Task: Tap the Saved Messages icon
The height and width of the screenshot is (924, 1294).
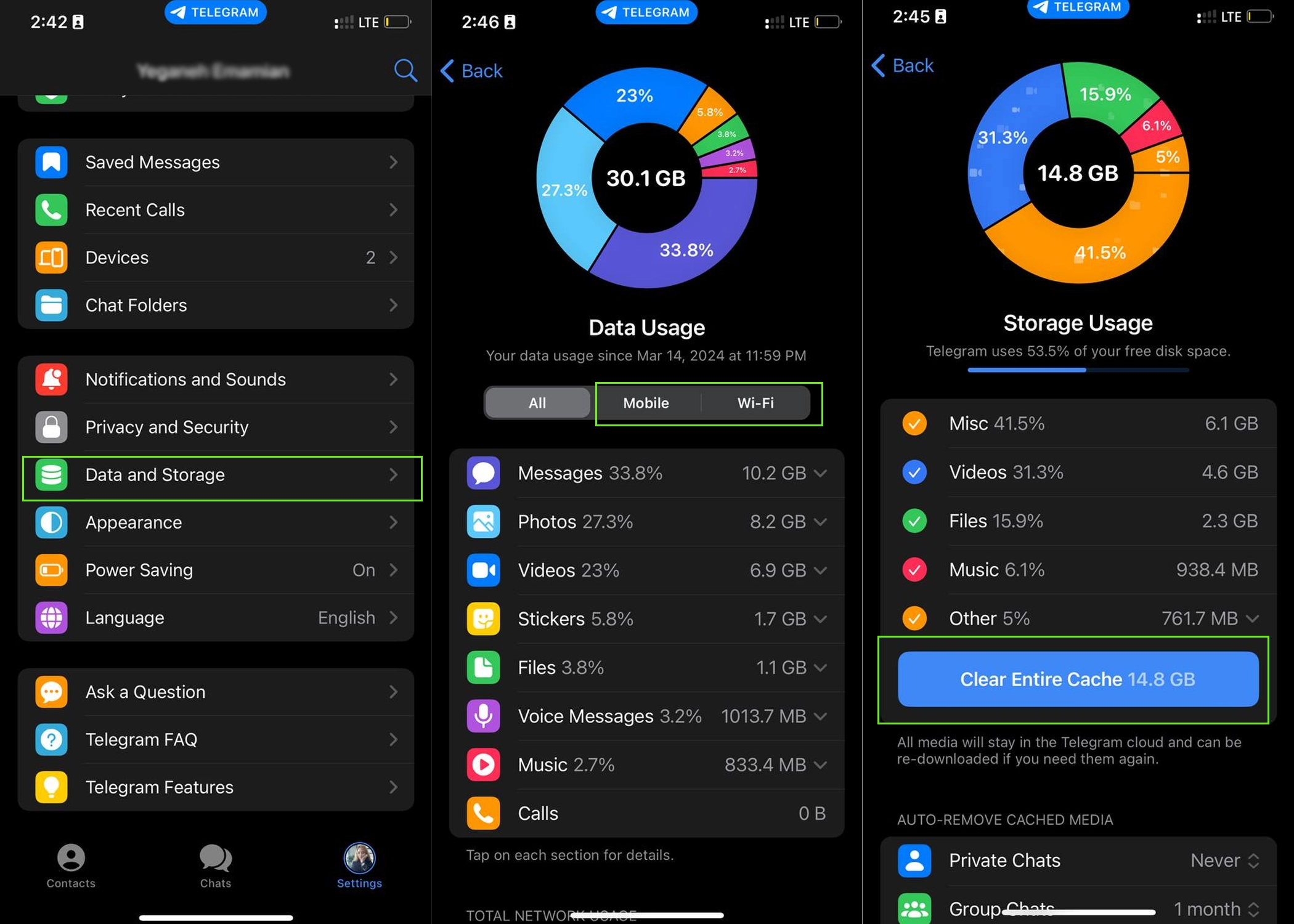Action: click(x=51, y=162)
